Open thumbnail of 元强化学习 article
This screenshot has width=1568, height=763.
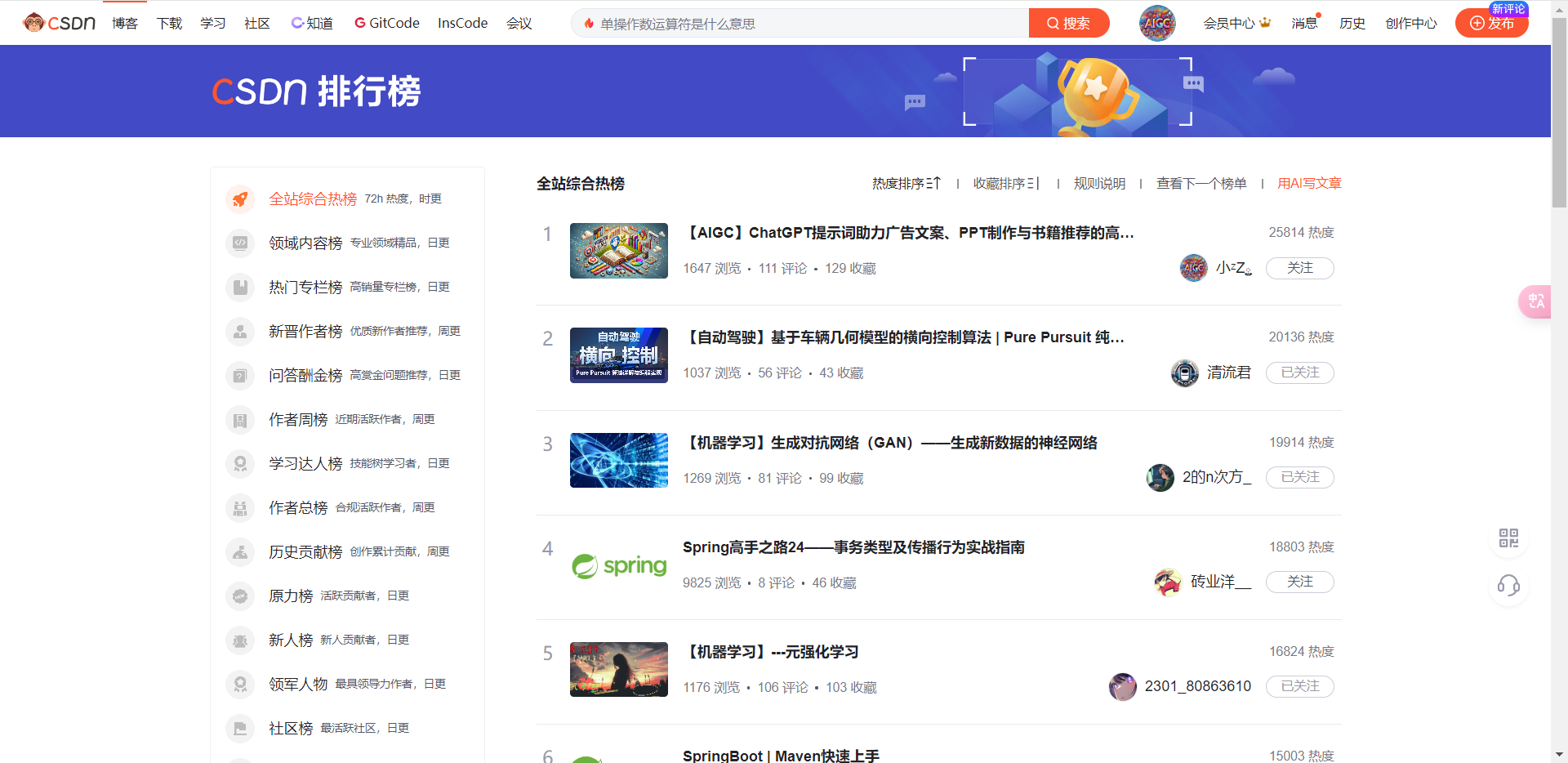click(x=619, y=669)
